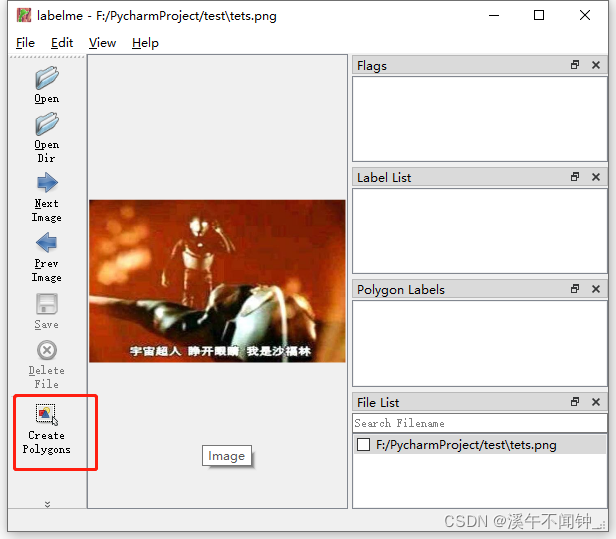
Task: Float the Flags panel
Action: pos(575,65)
